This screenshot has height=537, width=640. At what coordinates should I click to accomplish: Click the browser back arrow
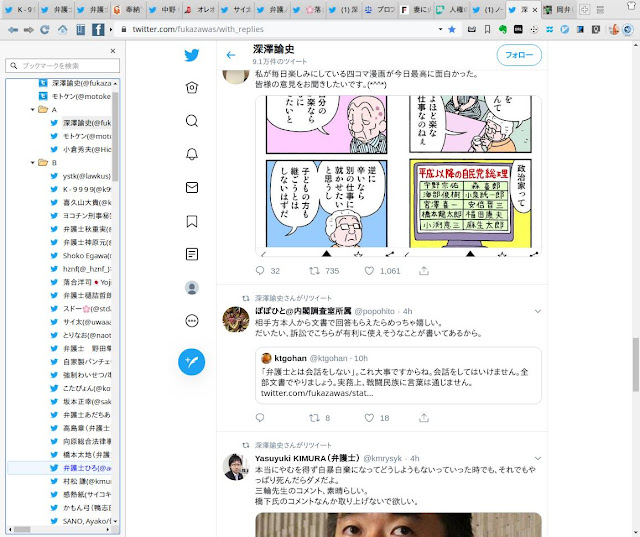(13, 29)
